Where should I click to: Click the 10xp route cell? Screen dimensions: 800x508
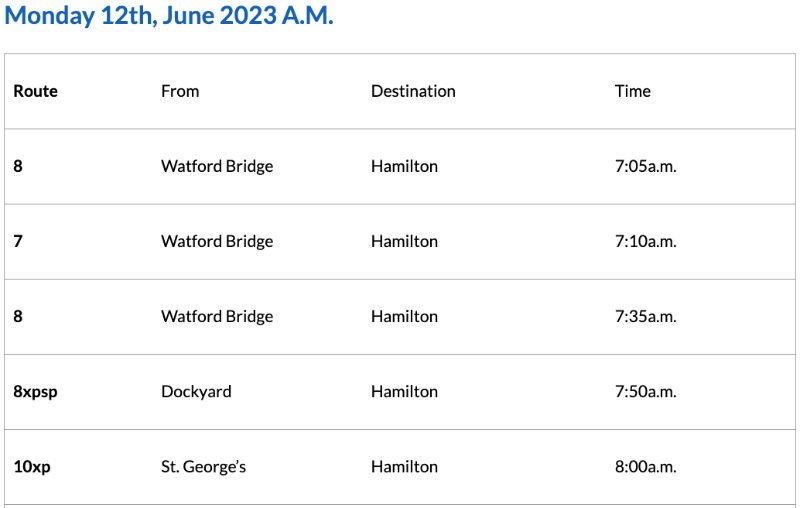tap(32, 466)
